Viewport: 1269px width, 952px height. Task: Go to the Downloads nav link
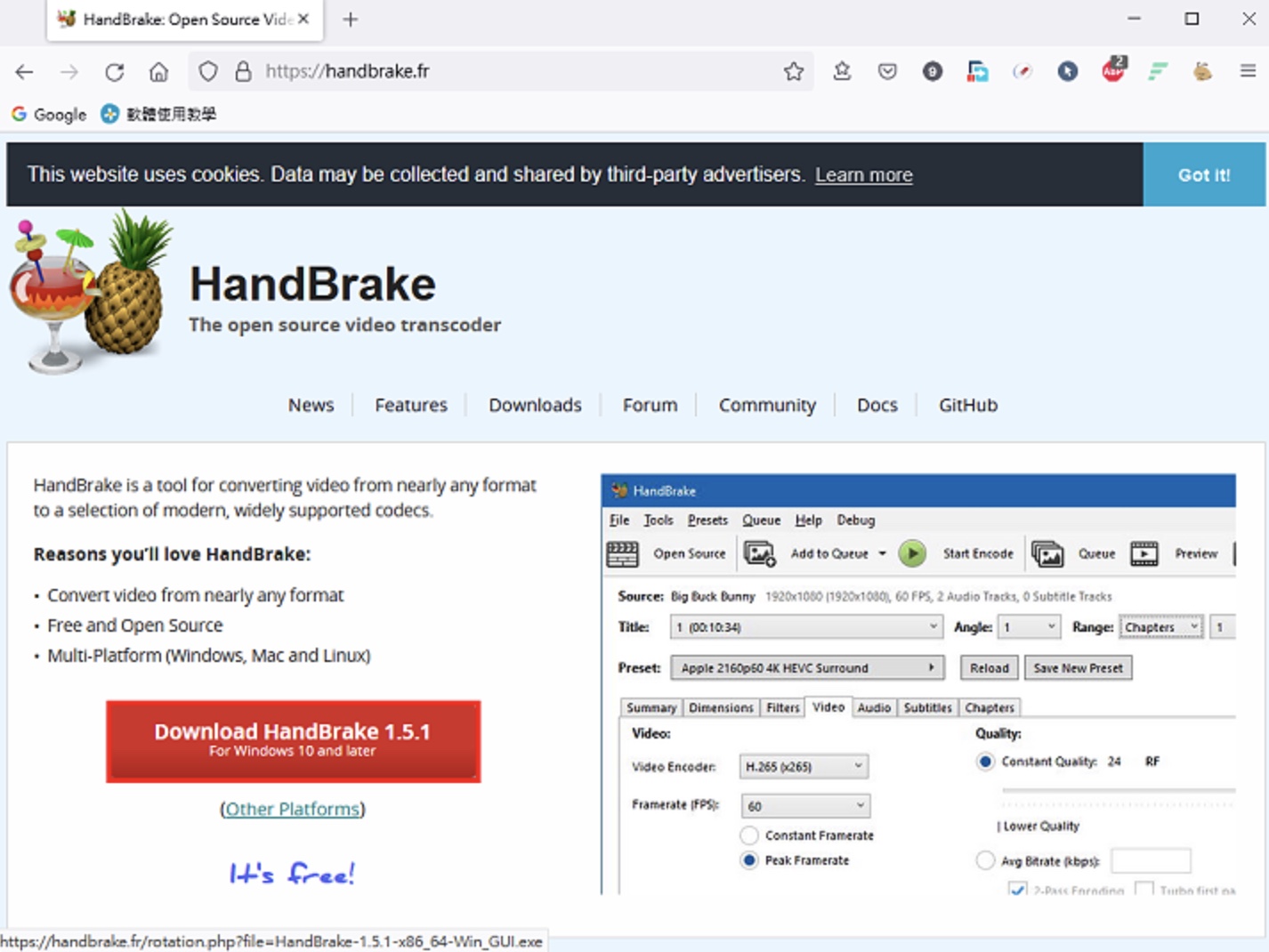click(535, 406)
